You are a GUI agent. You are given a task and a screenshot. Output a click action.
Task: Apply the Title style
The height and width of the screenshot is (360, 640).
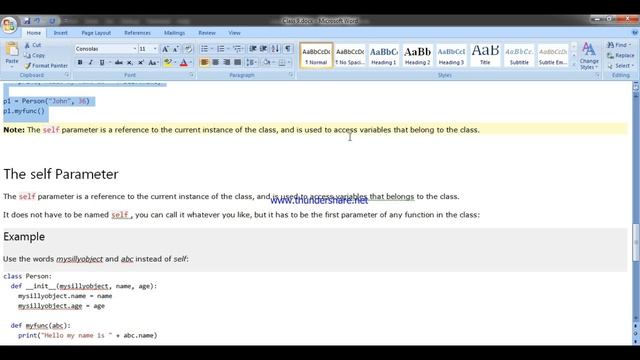click(485, 56)
